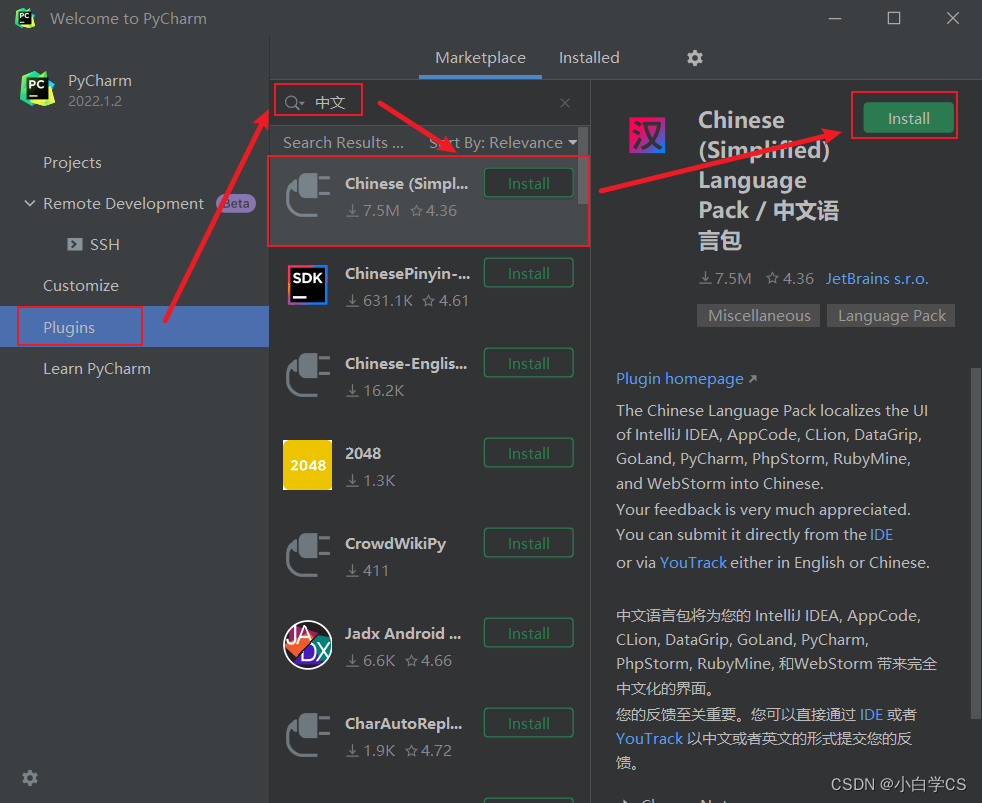Click the Chinese (Simpl... plugin plug icon
The width and height of the screenshot is (982, 803).
click(308, 196)
